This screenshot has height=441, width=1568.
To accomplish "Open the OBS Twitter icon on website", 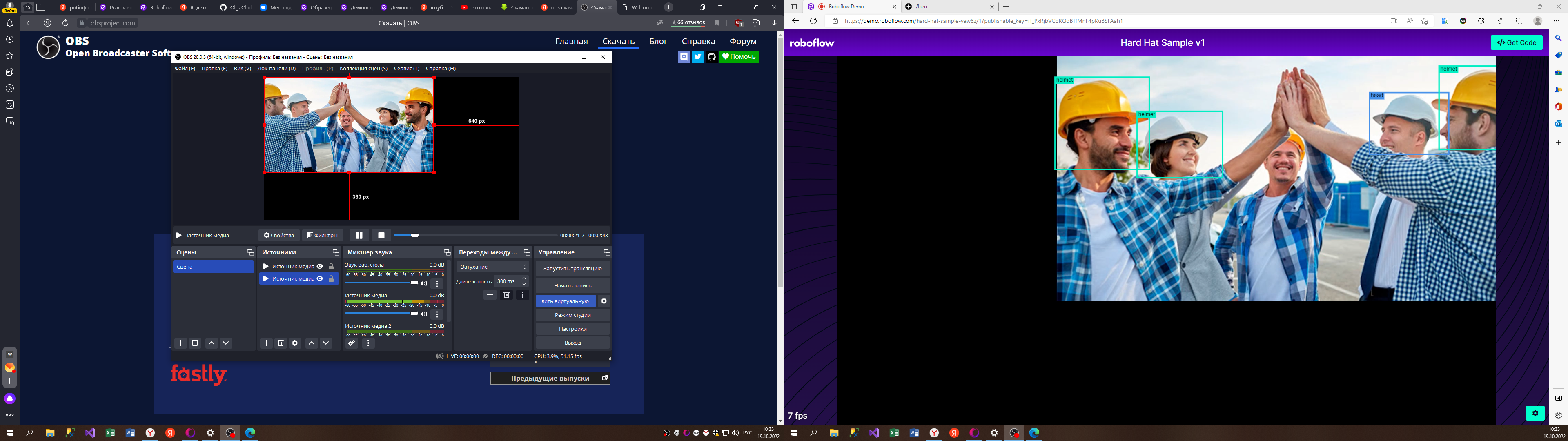I will 697,57.
